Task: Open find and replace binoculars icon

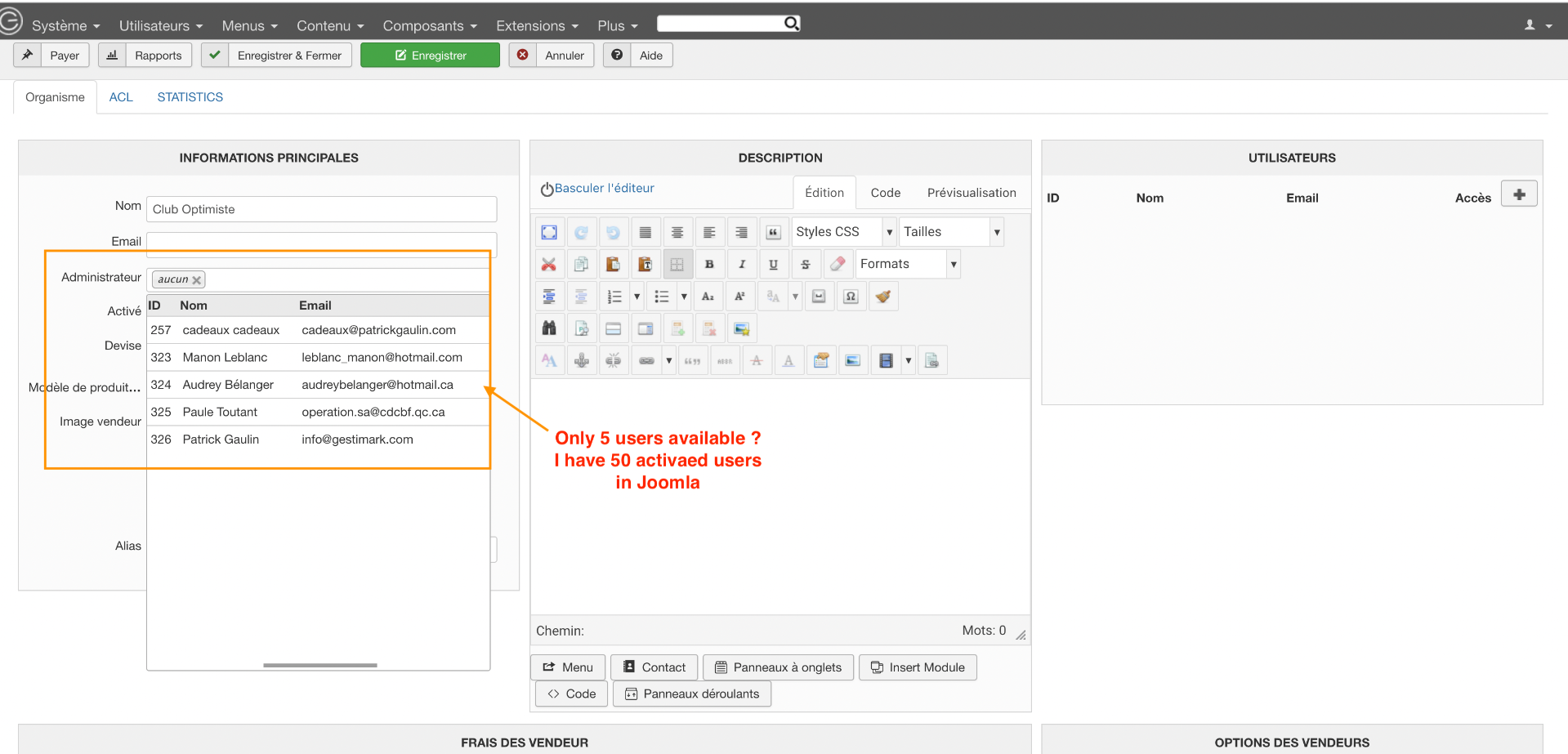Action: pyautogui.click(x=549, y=328)
